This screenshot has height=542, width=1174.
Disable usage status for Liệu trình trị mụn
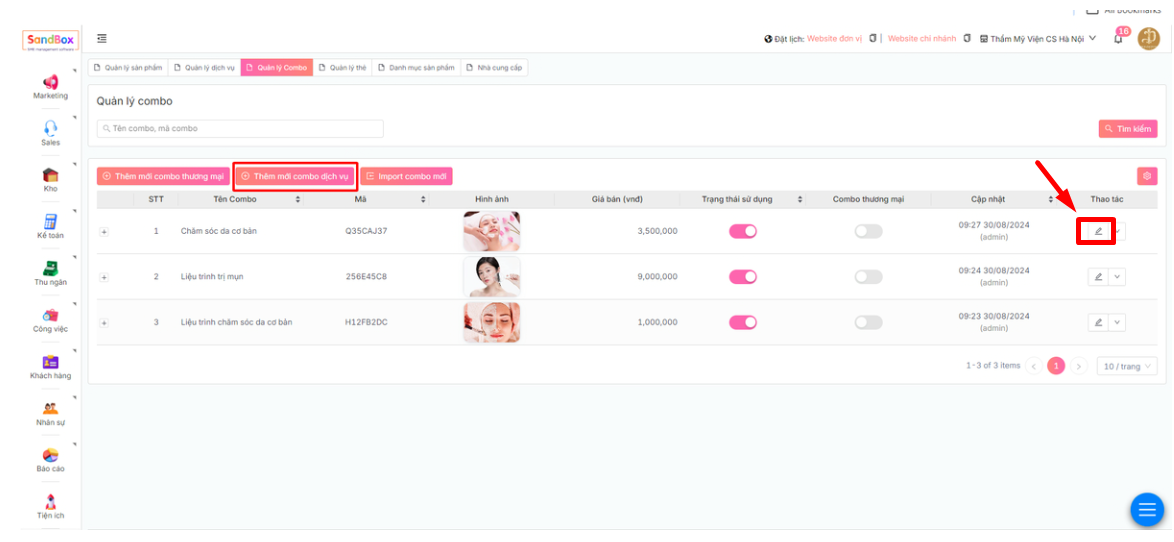pyautogui.click(x=742, y=277)
